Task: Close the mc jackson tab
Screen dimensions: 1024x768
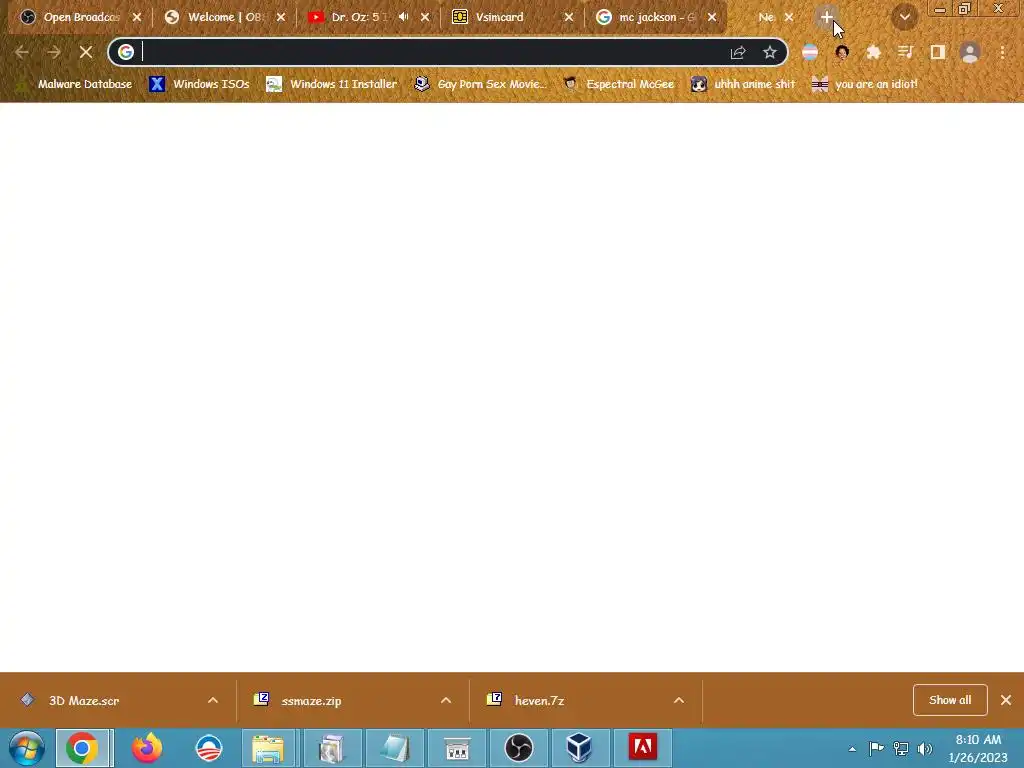Action: pyautogui.click(x=712, y=17)
